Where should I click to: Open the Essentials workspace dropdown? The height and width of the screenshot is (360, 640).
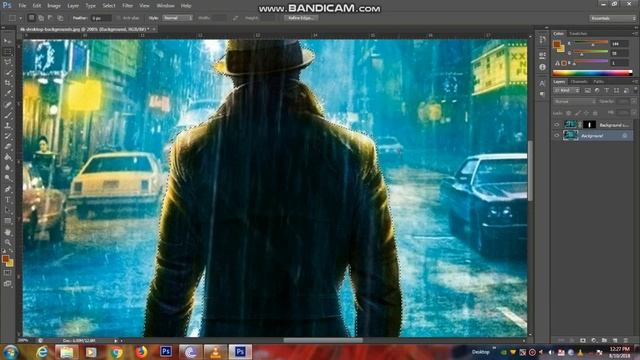click(x=612, y=18)
